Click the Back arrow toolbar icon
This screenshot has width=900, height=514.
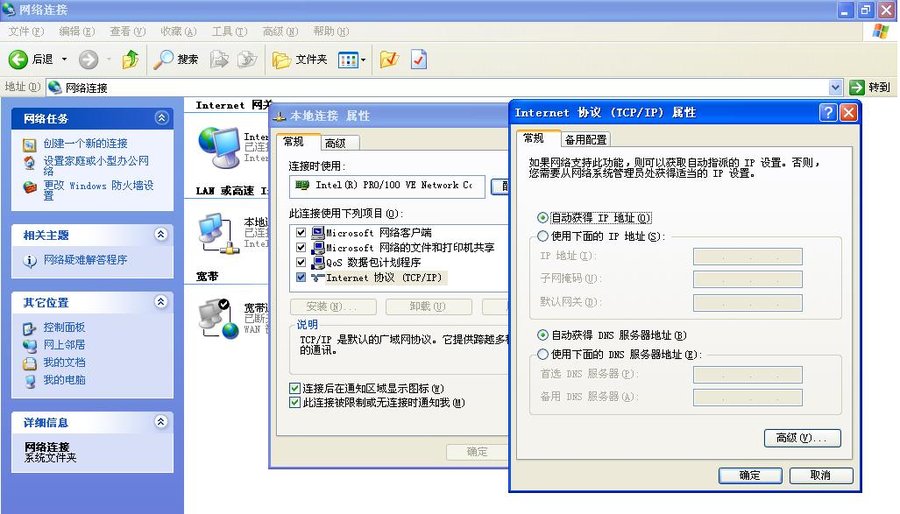point(18,60)
